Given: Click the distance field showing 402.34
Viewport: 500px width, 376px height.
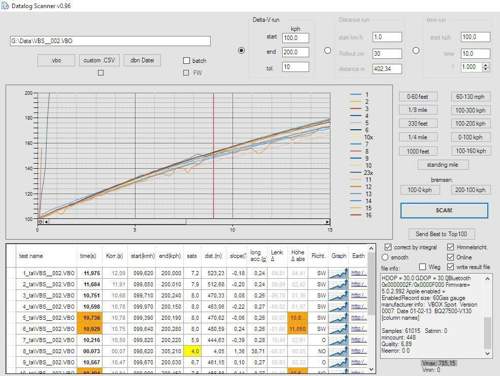Looking at the screenshot, I should point(387,69).
